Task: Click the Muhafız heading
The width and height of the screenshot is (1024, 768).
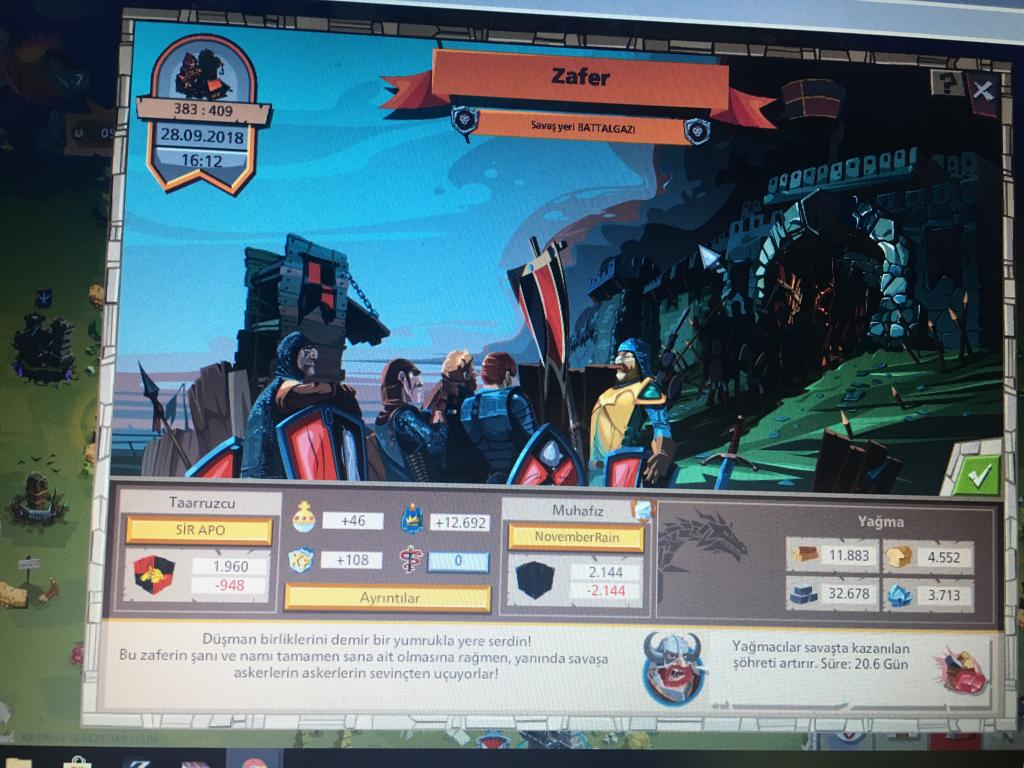Action: pos(577,510)
